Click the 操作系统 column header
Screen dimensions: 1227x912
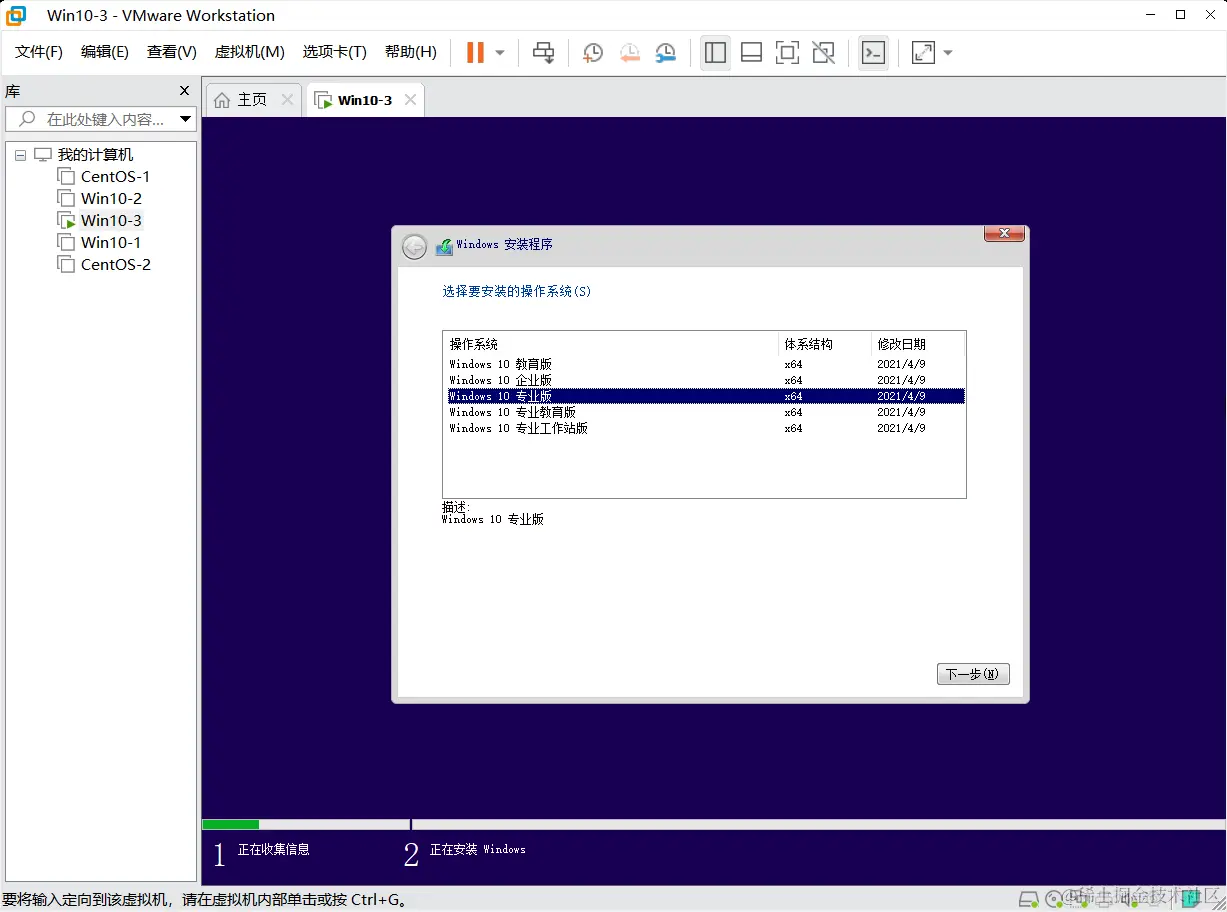pos(611,344)
